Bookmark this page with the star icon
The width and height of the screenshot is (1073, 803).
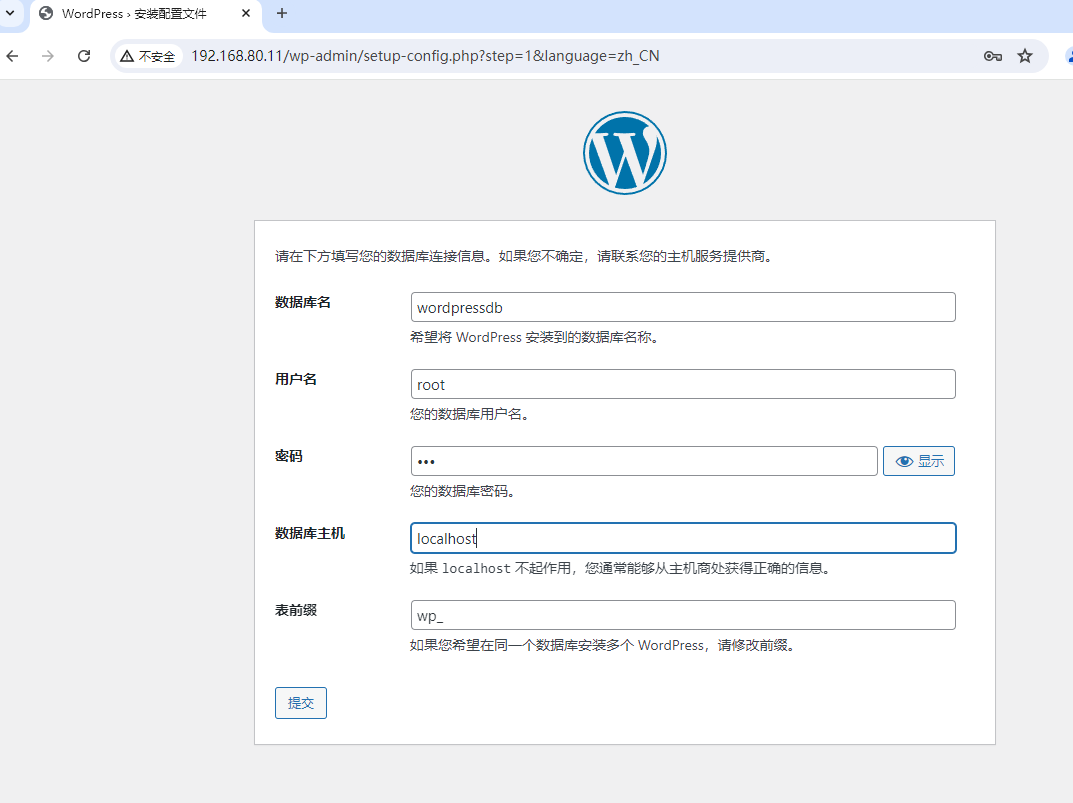click(x=1024, y=56)
